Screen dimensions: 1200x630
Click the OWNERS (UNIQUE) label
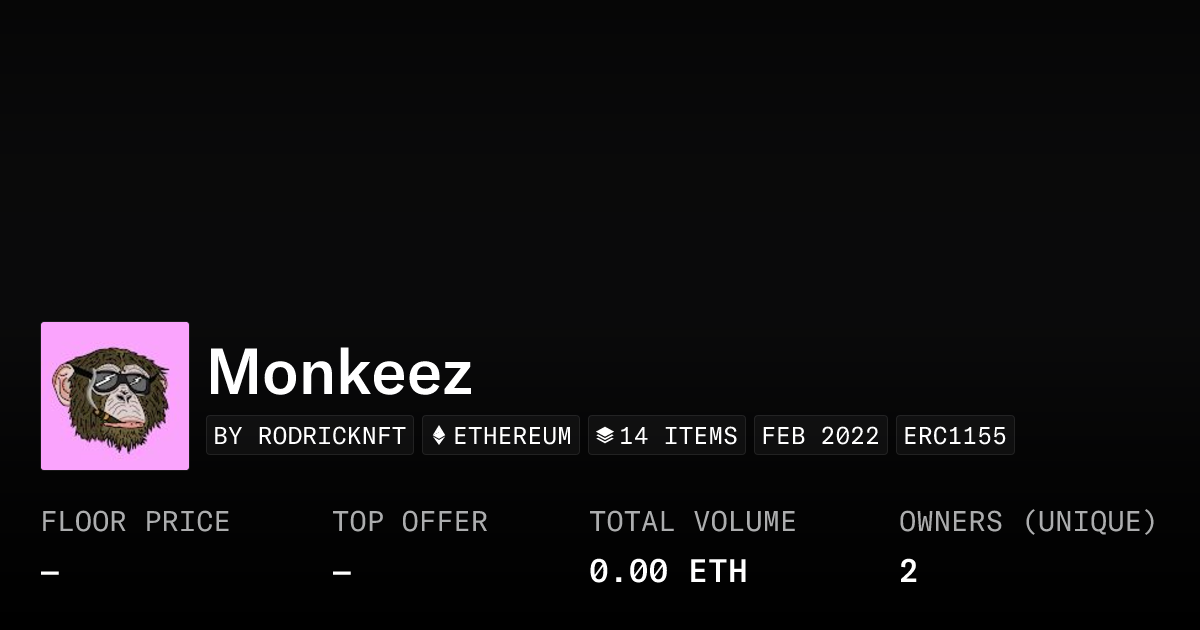tap(1027, 522)
